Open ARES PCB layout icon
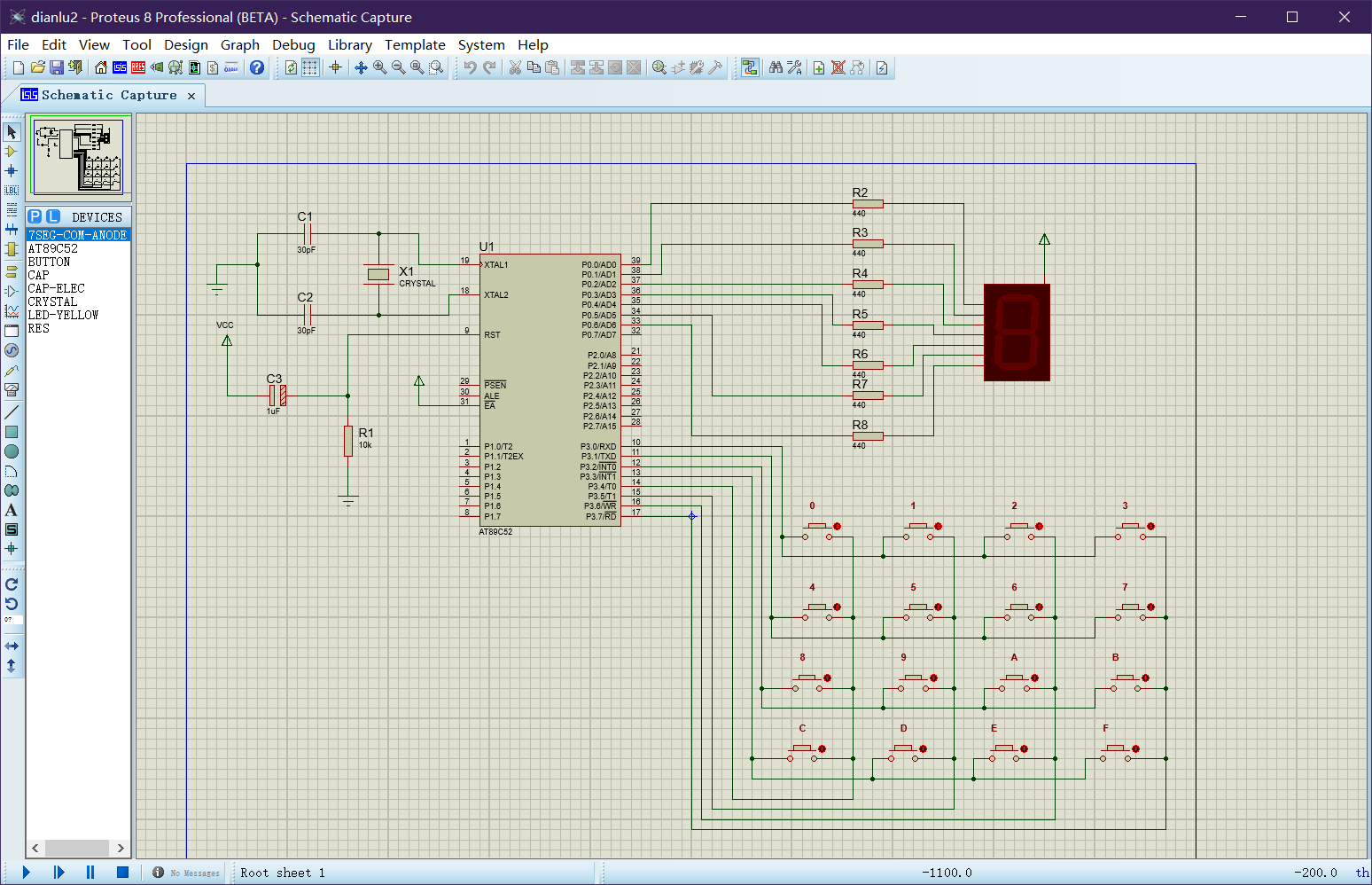 point(138,67)
